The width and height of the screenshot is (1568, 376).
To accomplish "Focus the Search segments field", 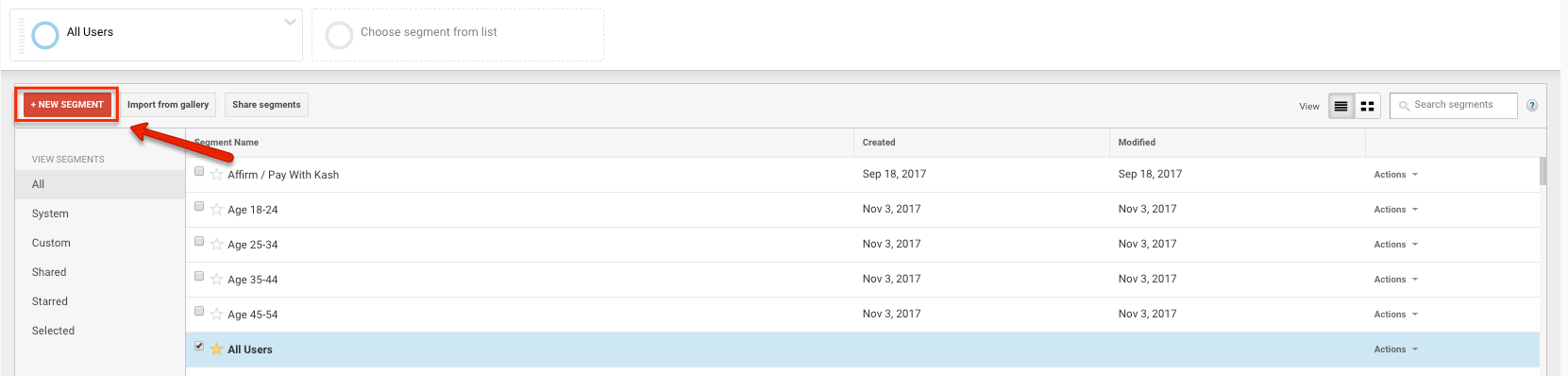I will coord(1454,105).
